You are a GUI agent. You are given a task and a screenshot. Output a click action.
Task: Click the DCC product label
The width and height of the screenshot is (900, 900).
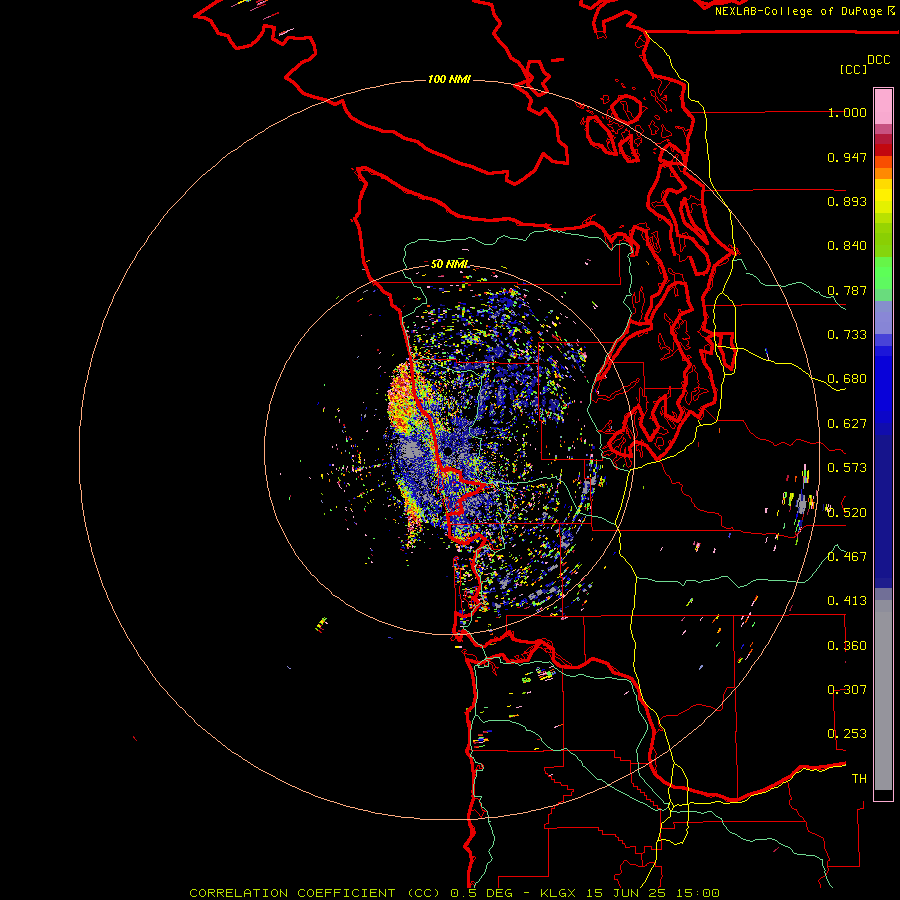(x=878, y=60)
